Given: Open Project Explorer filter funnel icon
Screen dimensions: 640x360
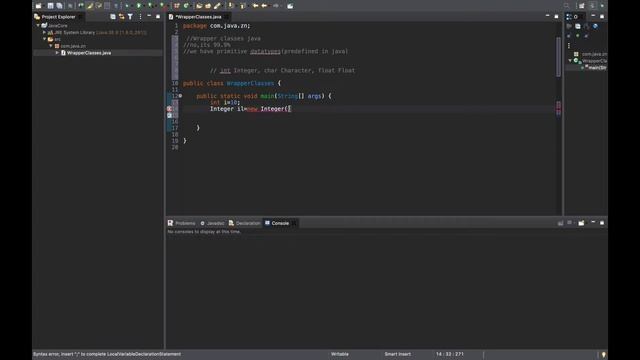Looking at the screenshot, I should pyautogui.click(x=130, y=17).
